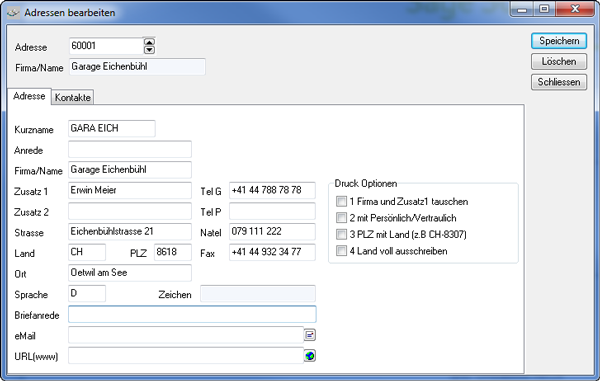
Task: Click the email compose icon beside eMail field
Action: pos(310,335)
